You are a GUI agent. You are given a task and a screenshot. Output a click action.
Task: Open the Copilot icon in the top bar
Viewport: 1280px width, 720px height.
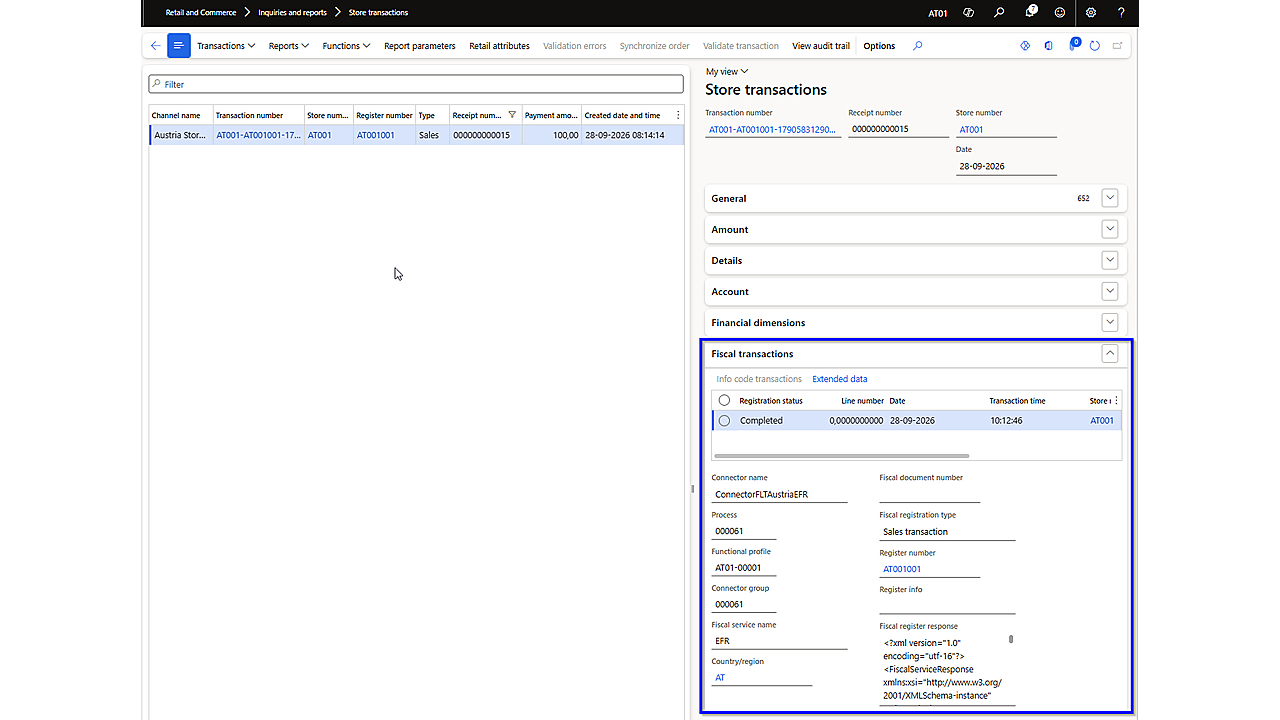[968, 13]
